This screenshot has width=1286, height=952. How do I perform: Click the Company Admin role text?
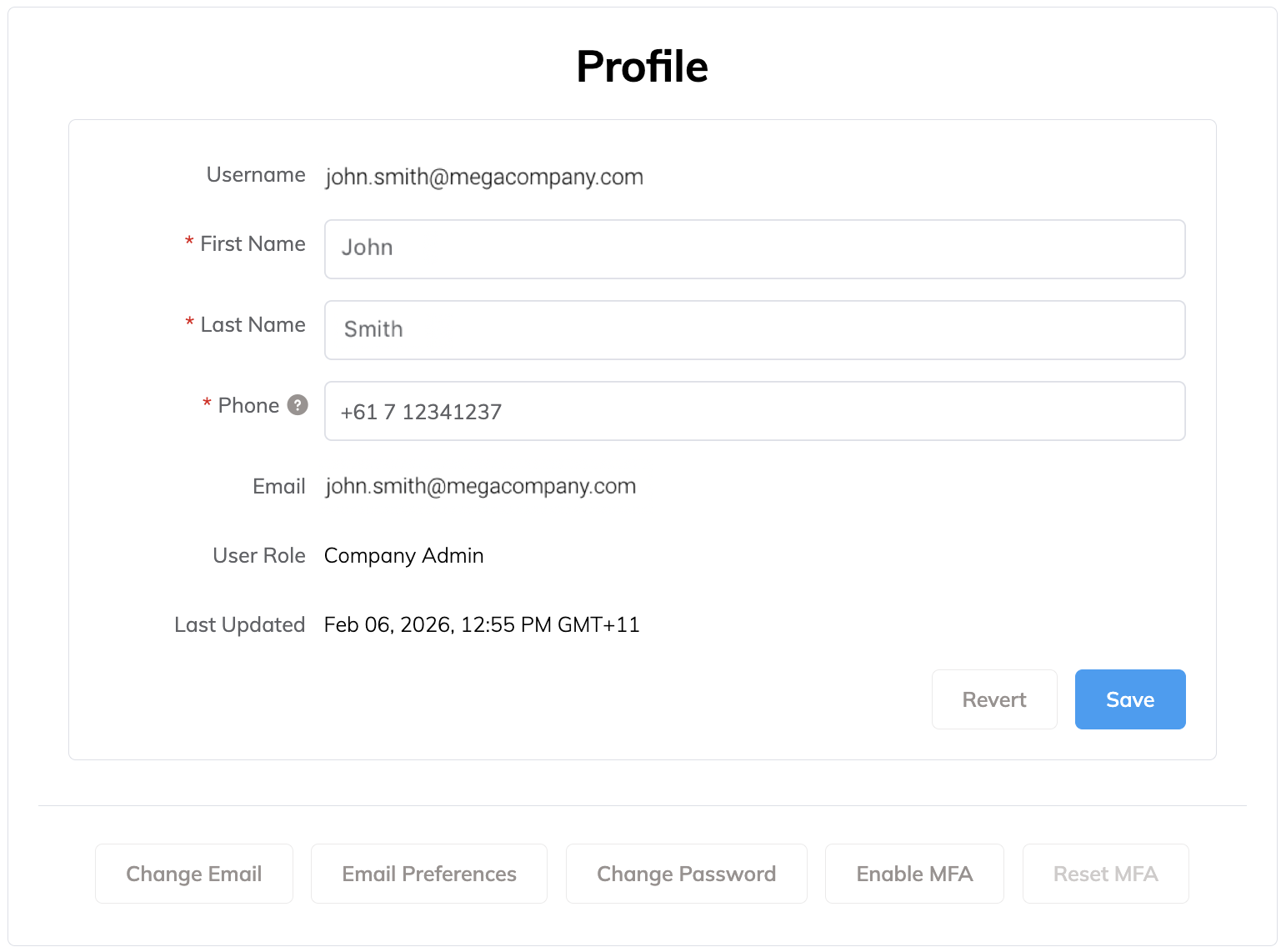tap(403, 555)
